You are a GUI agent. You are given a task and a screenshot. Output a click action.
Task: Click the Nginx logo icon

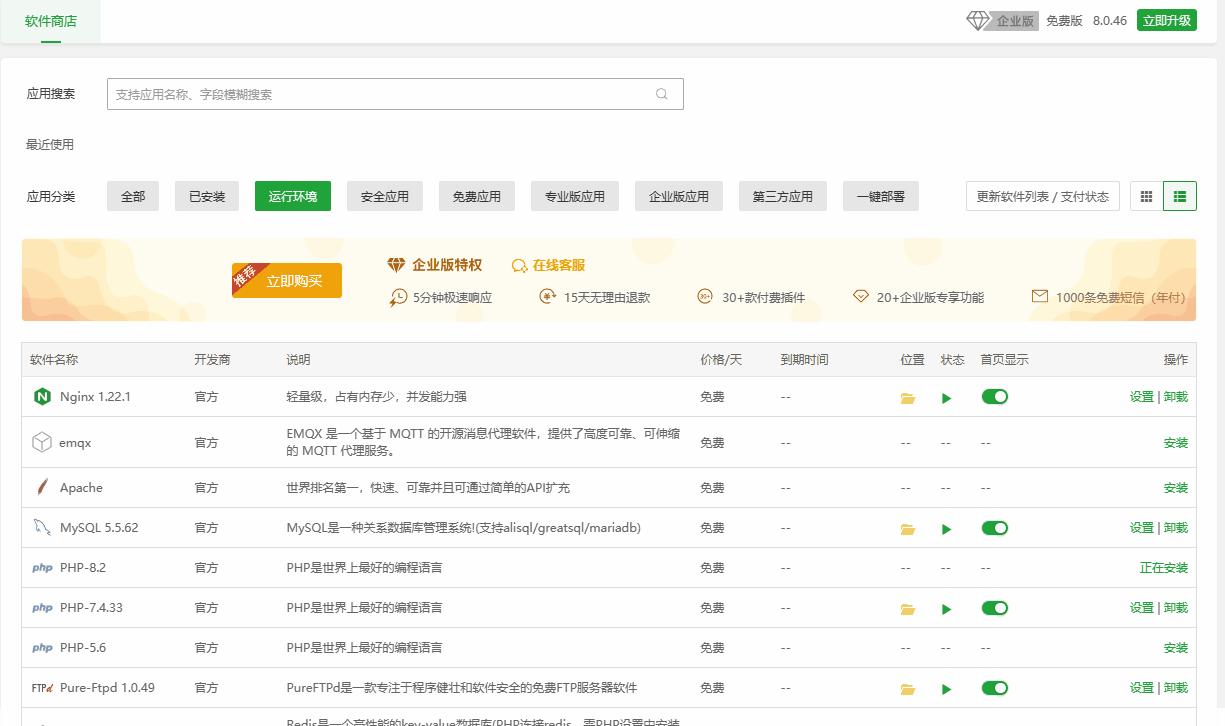(42, 397)
